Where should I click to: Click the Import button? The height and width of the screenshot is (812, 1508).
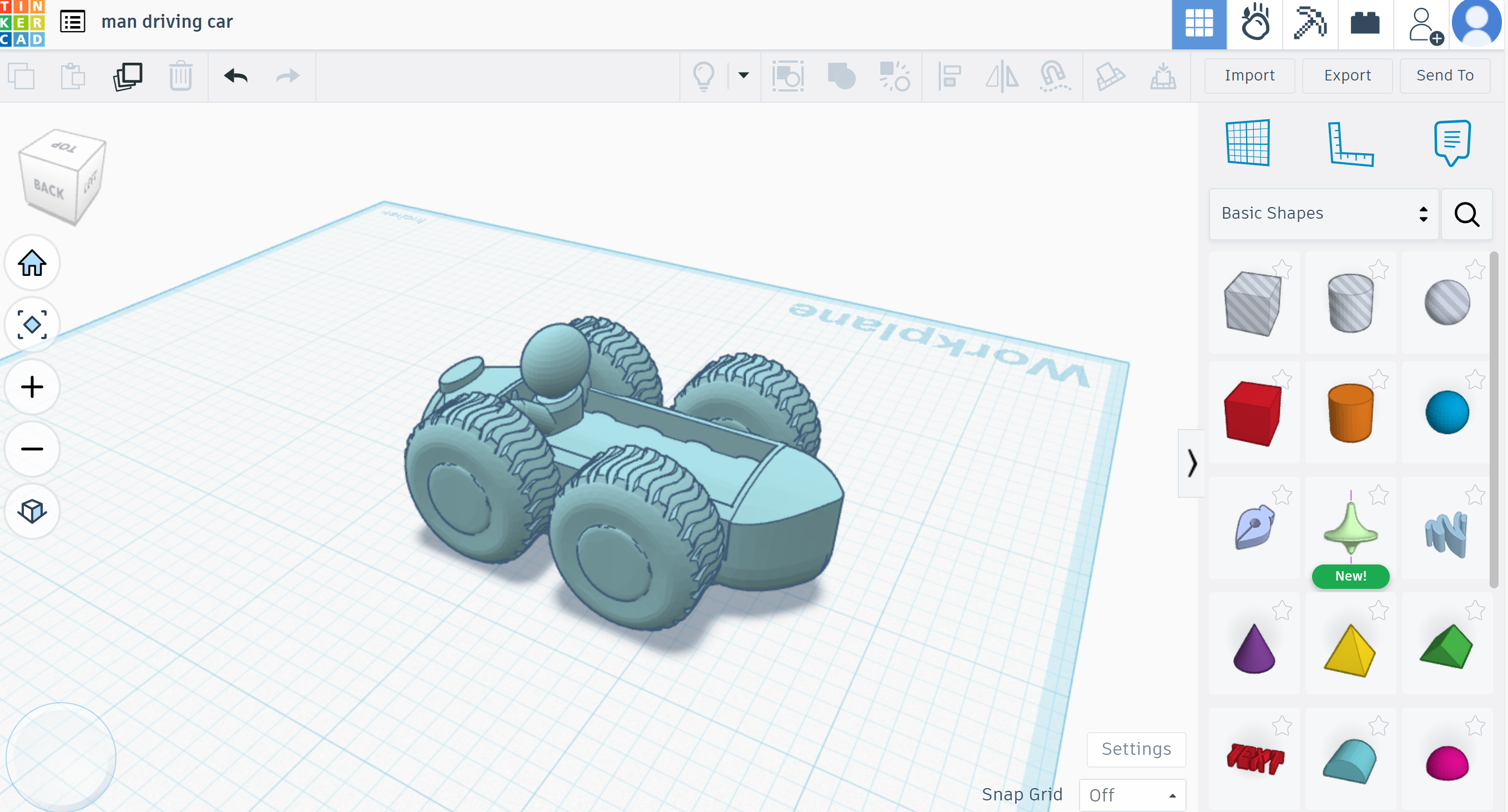coord(1249,75)
